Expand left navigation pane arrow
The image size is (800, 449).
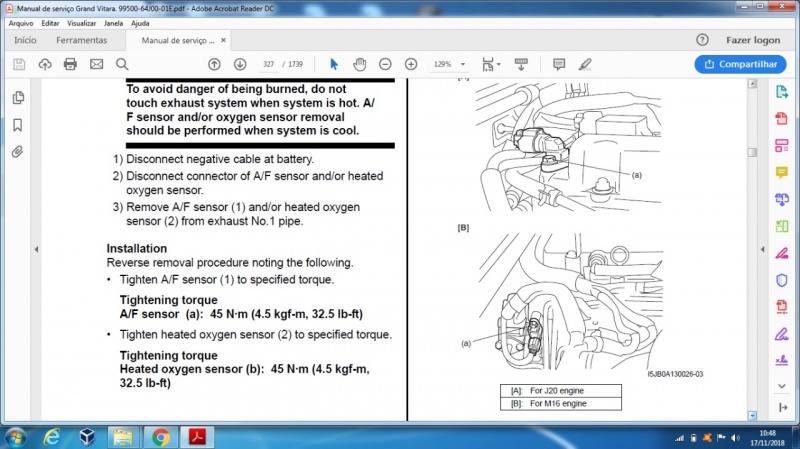pyautogui.click(x=36, y=250)
